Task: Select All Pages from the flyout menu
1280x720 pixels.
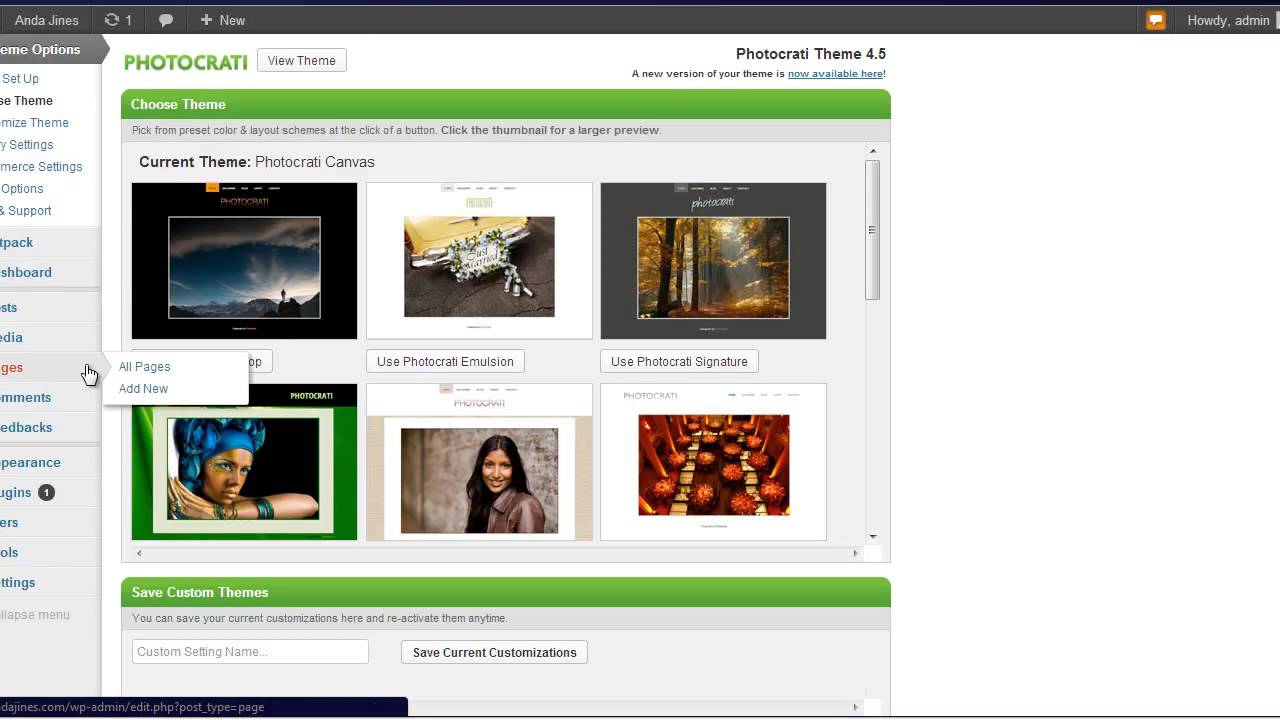Action: pyautogui.click(x=144, y=367)
